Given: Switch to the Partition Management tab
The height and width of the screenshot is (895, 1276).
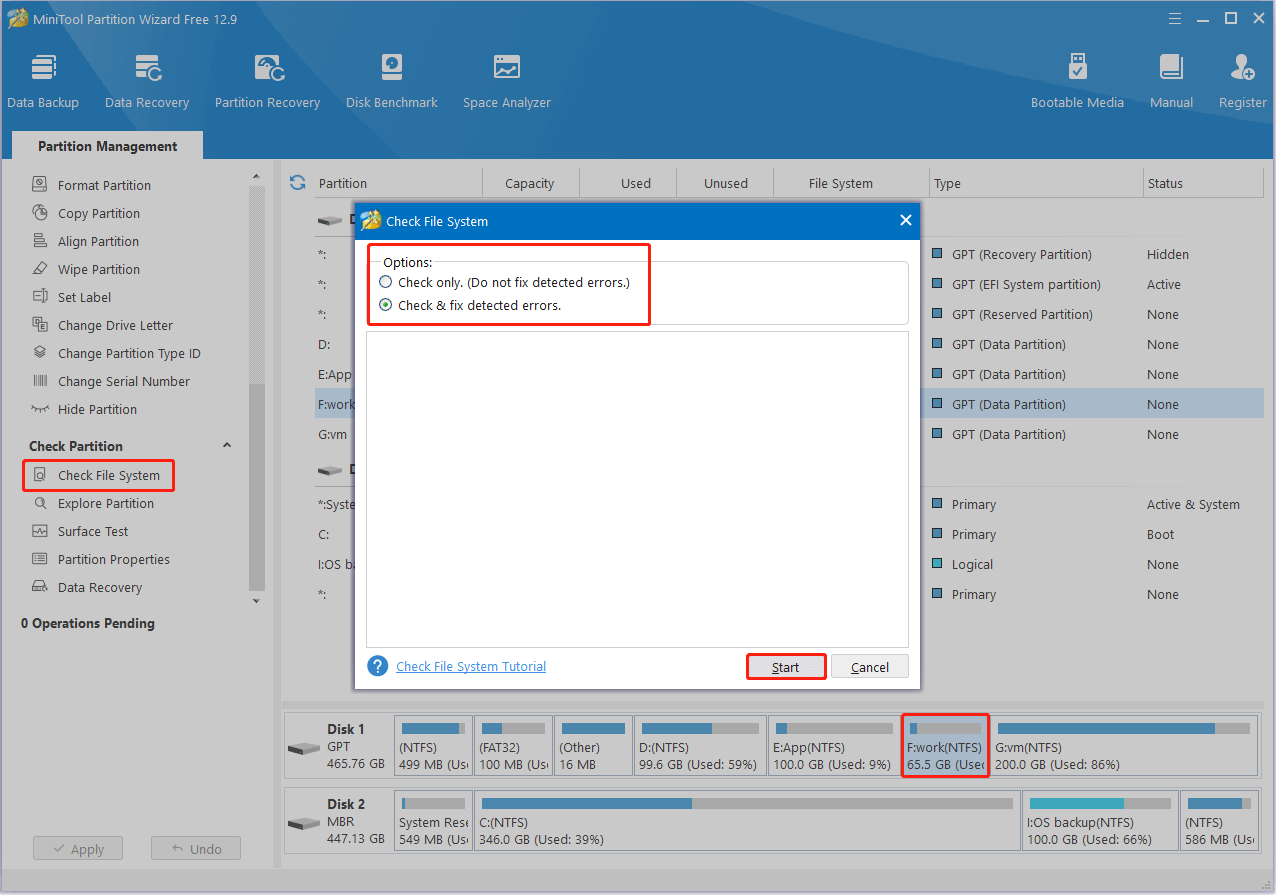Looking at the screenshot, I should [105, 145].
